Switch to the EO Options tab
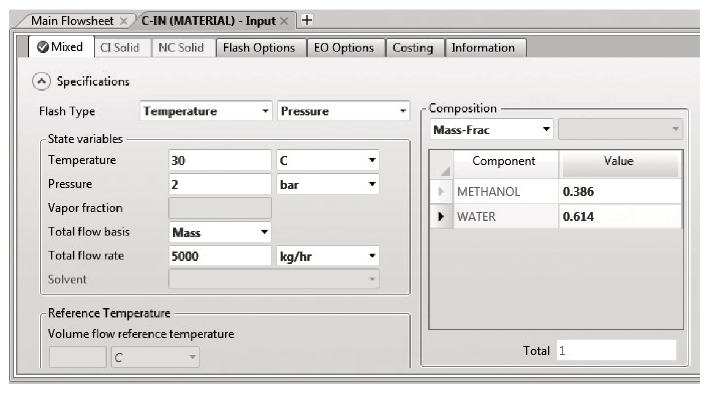Viewport: 721px width, 397px height. (x=344, y=48)
